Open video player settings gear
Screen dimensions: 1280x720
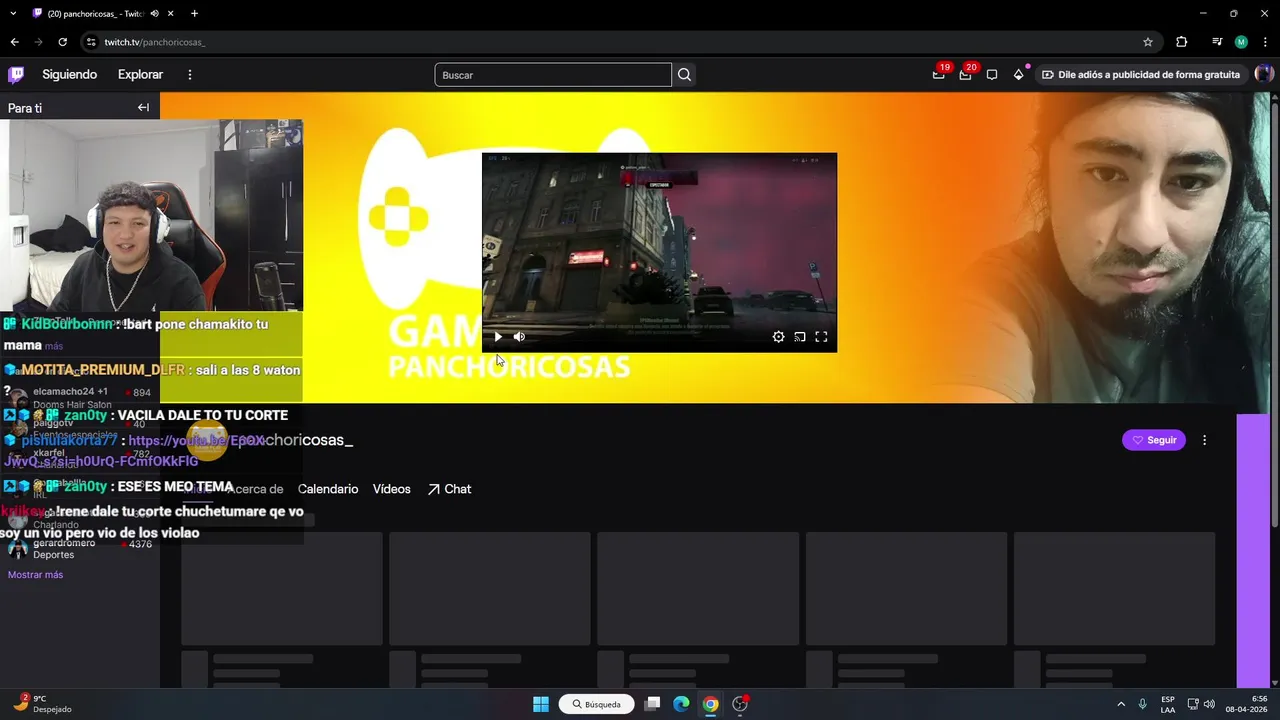[778, 337]
